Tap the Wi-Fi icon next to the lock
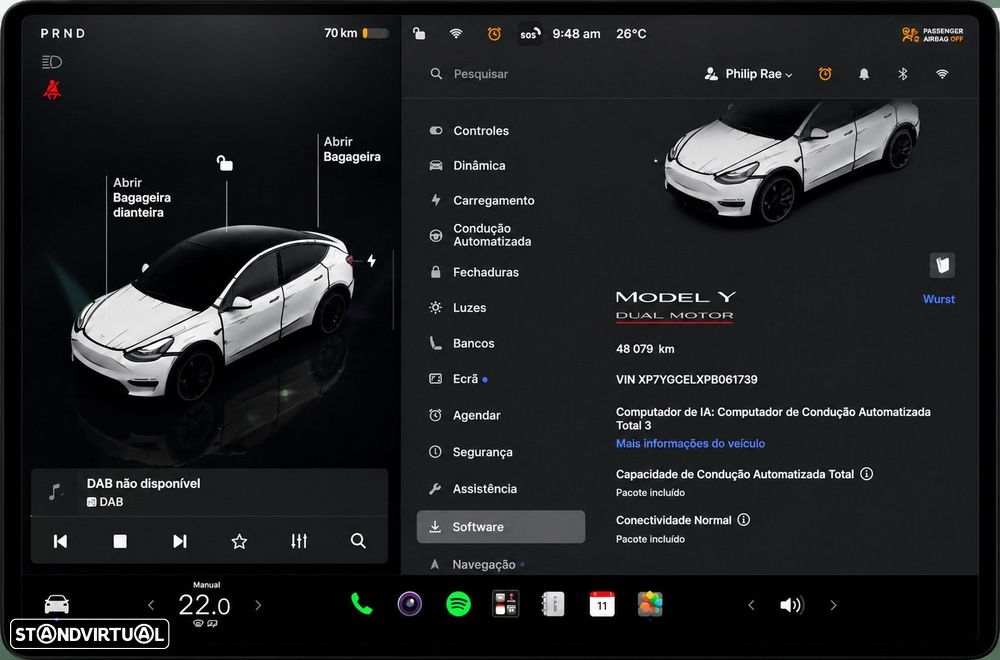1000x660 pixels. (455, 33)
